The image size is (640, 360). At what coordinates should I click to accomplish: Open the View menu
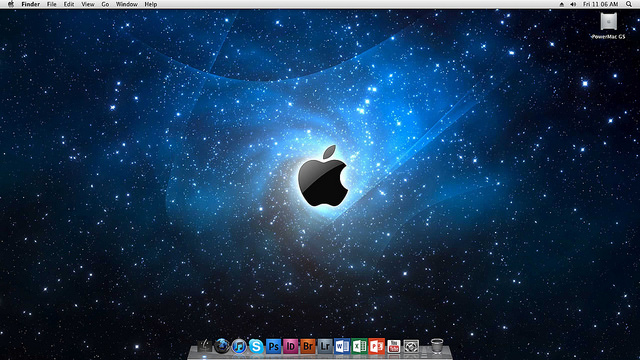[x=88, y=4]
